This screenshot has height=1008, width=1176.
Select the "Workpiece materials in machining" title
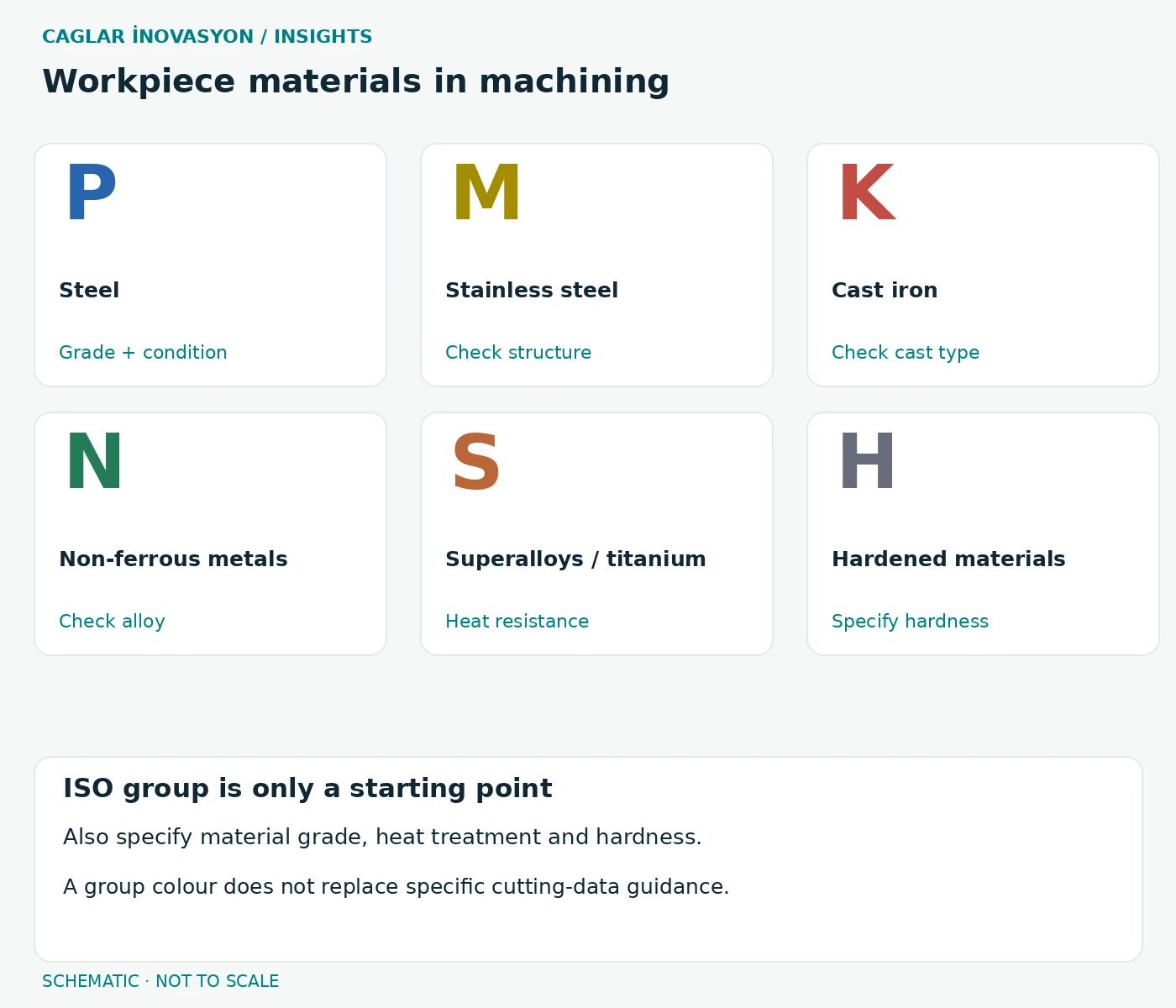[x=356, y=81]
